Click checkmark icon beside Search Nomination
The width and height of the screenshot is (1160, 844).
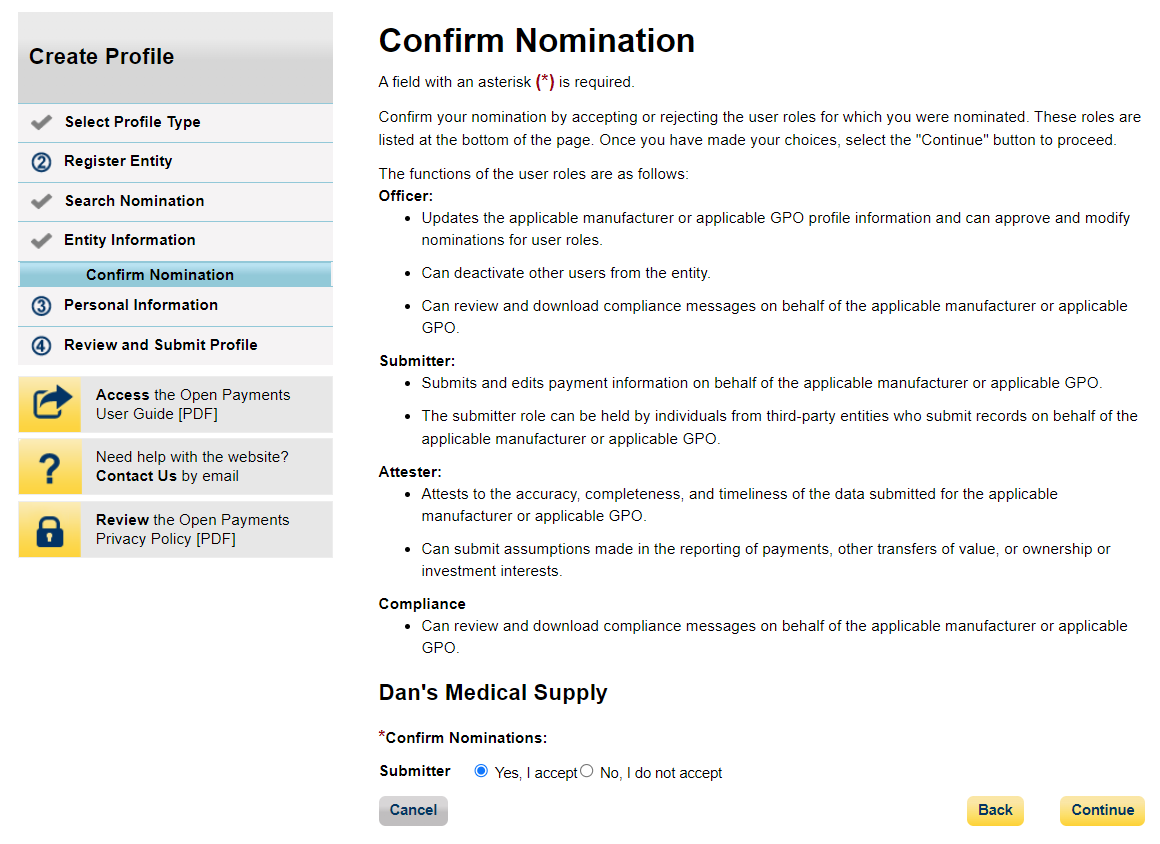click(x=41, y=201)
